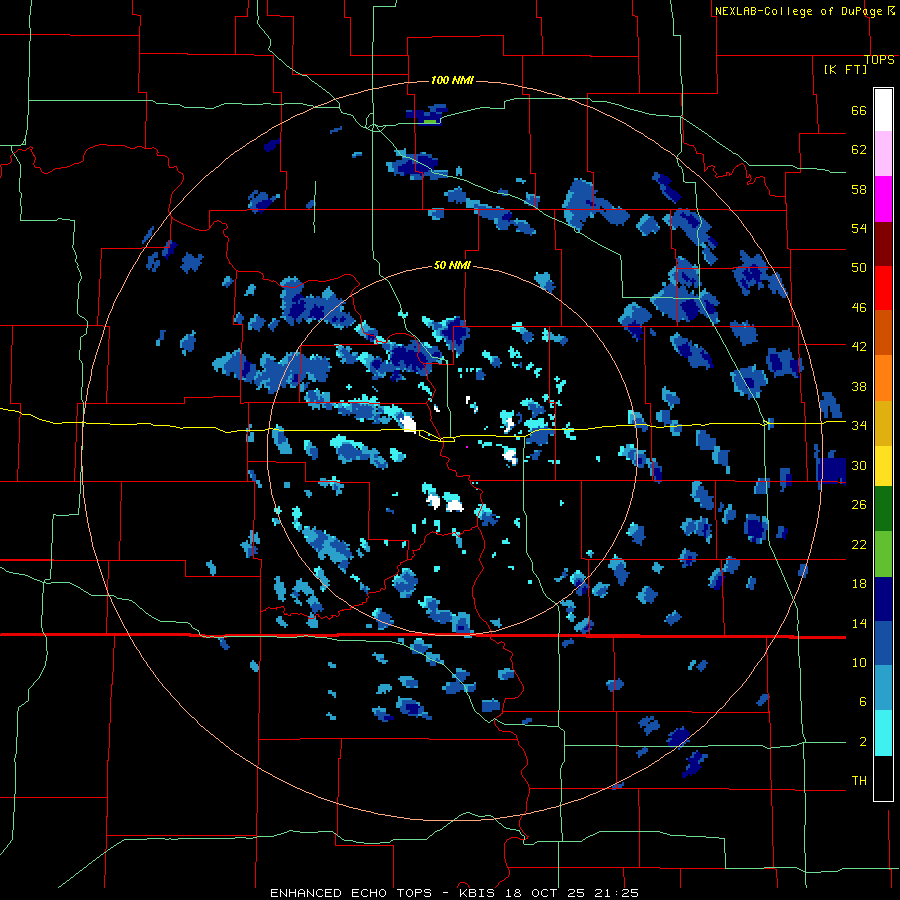Select the yellow 30 kft legend swatch

coord(883,466)
